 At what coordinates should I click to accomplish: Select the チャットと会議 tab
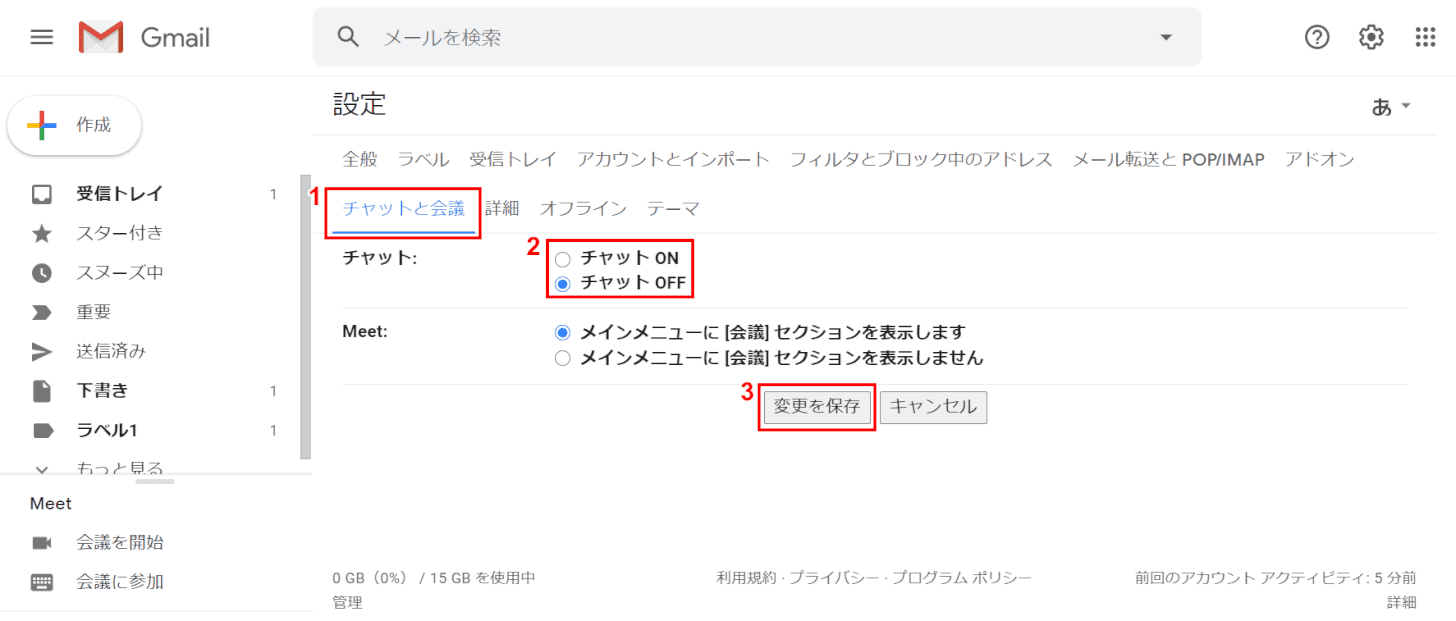[x=404, y=209]
